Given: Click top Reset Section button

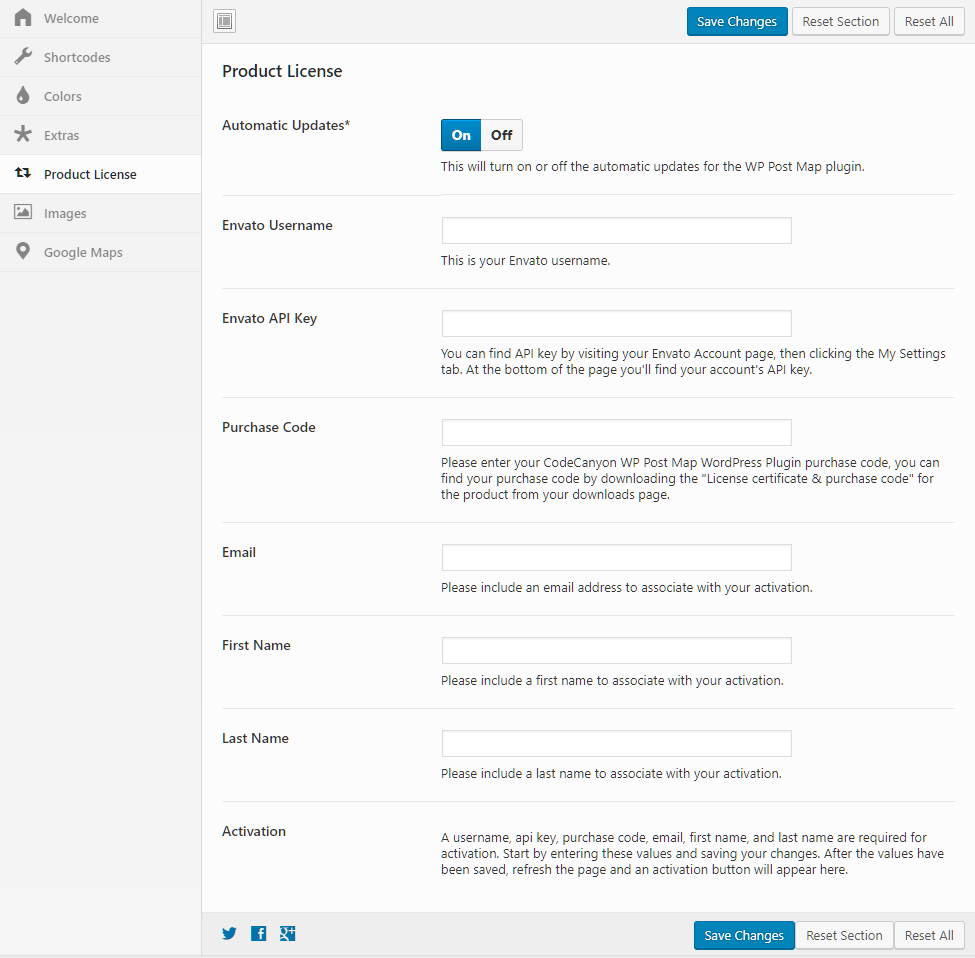Looking at the screenshot, I should click(841, 22).
